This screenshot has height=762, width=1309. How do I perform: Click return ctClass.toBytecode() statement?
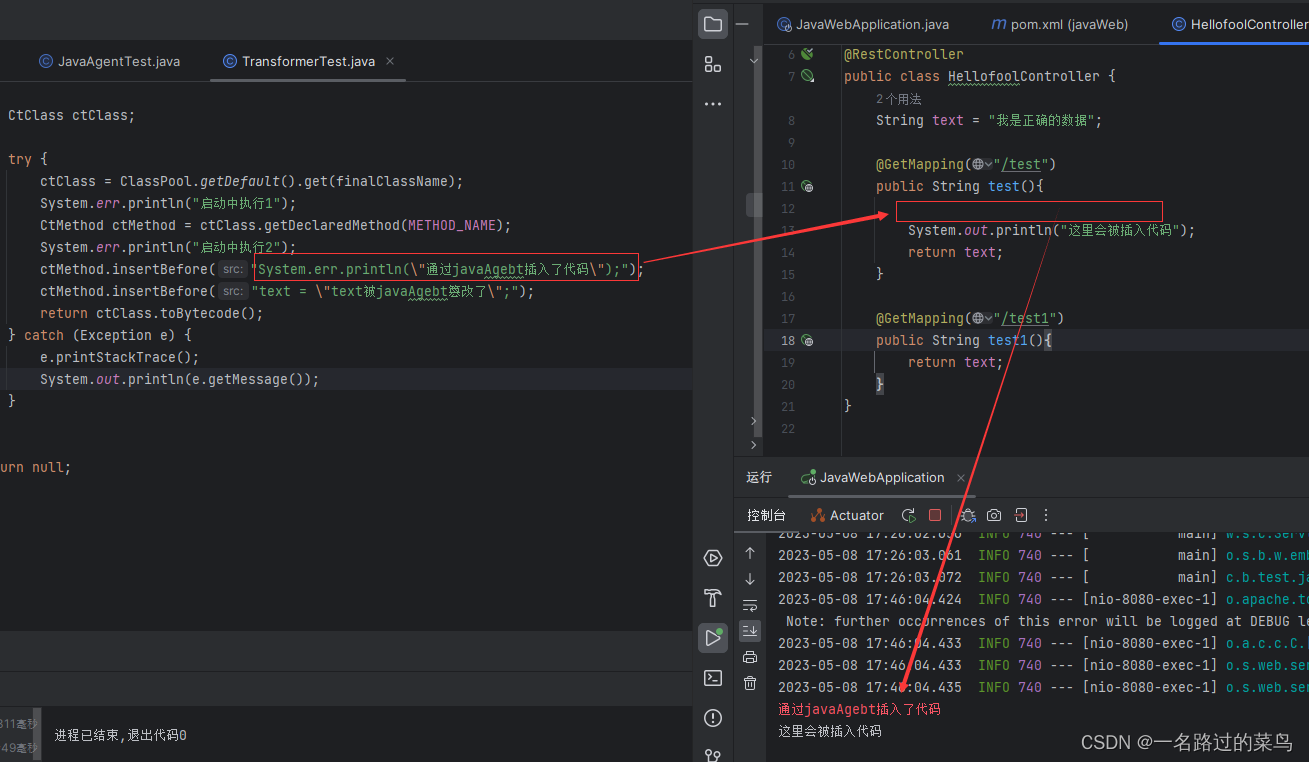click(152, 313)
